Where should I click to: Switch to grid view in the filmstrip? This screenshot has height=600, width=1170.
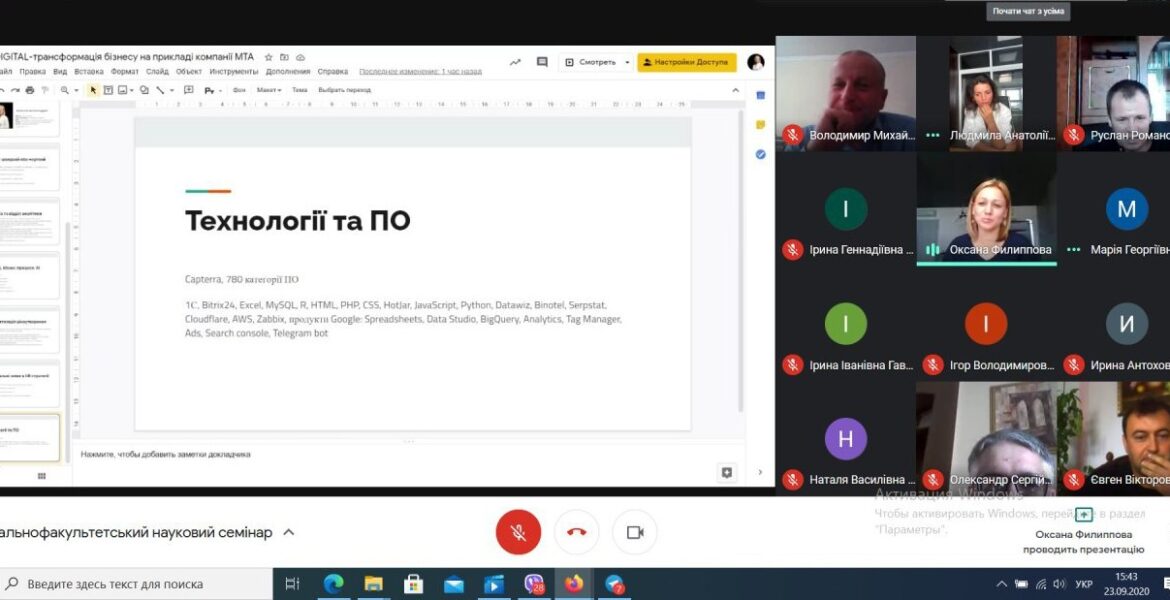pos(42,475)
